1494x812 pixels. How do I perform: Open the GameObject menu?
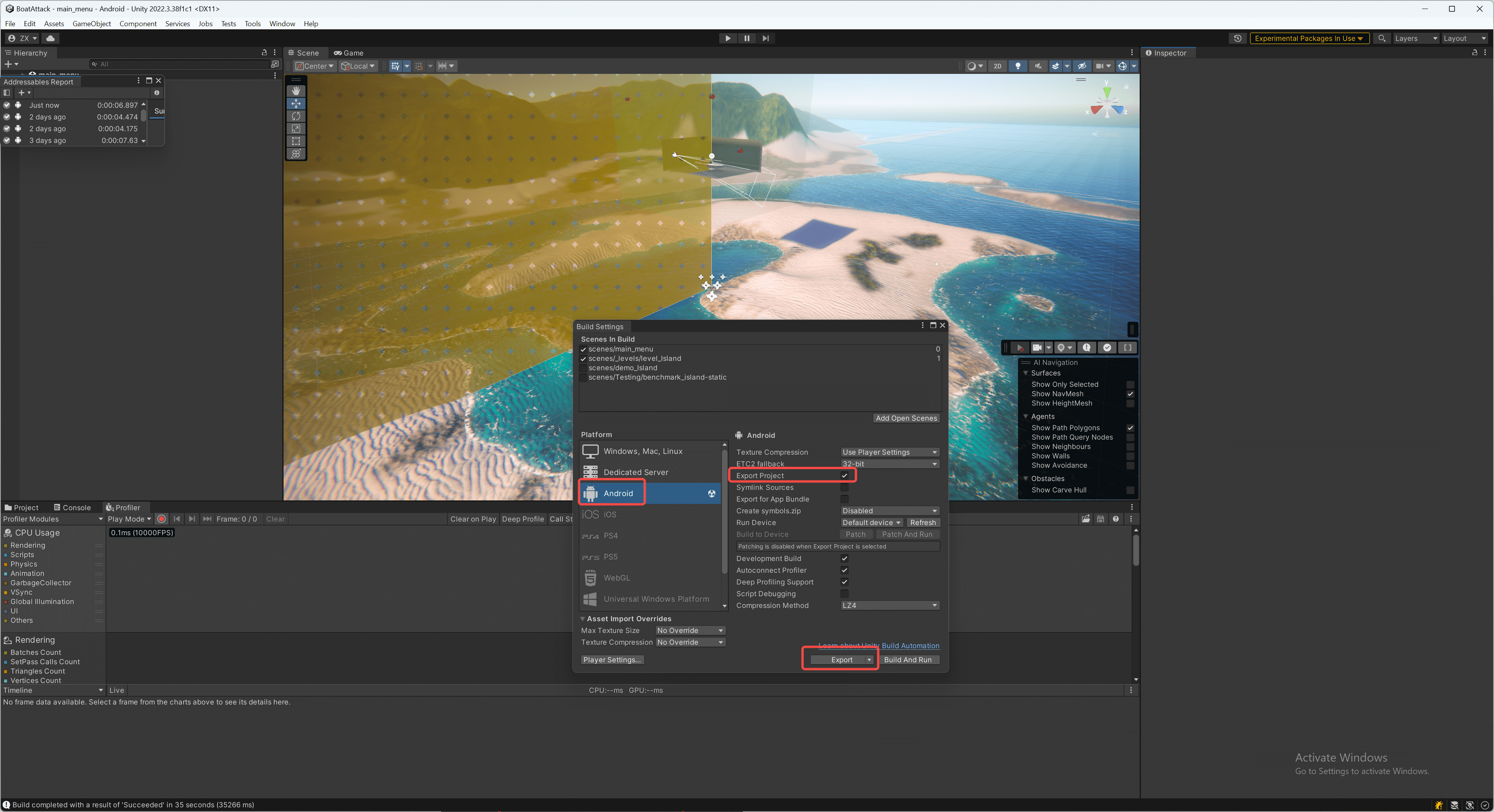pos(92,24)
